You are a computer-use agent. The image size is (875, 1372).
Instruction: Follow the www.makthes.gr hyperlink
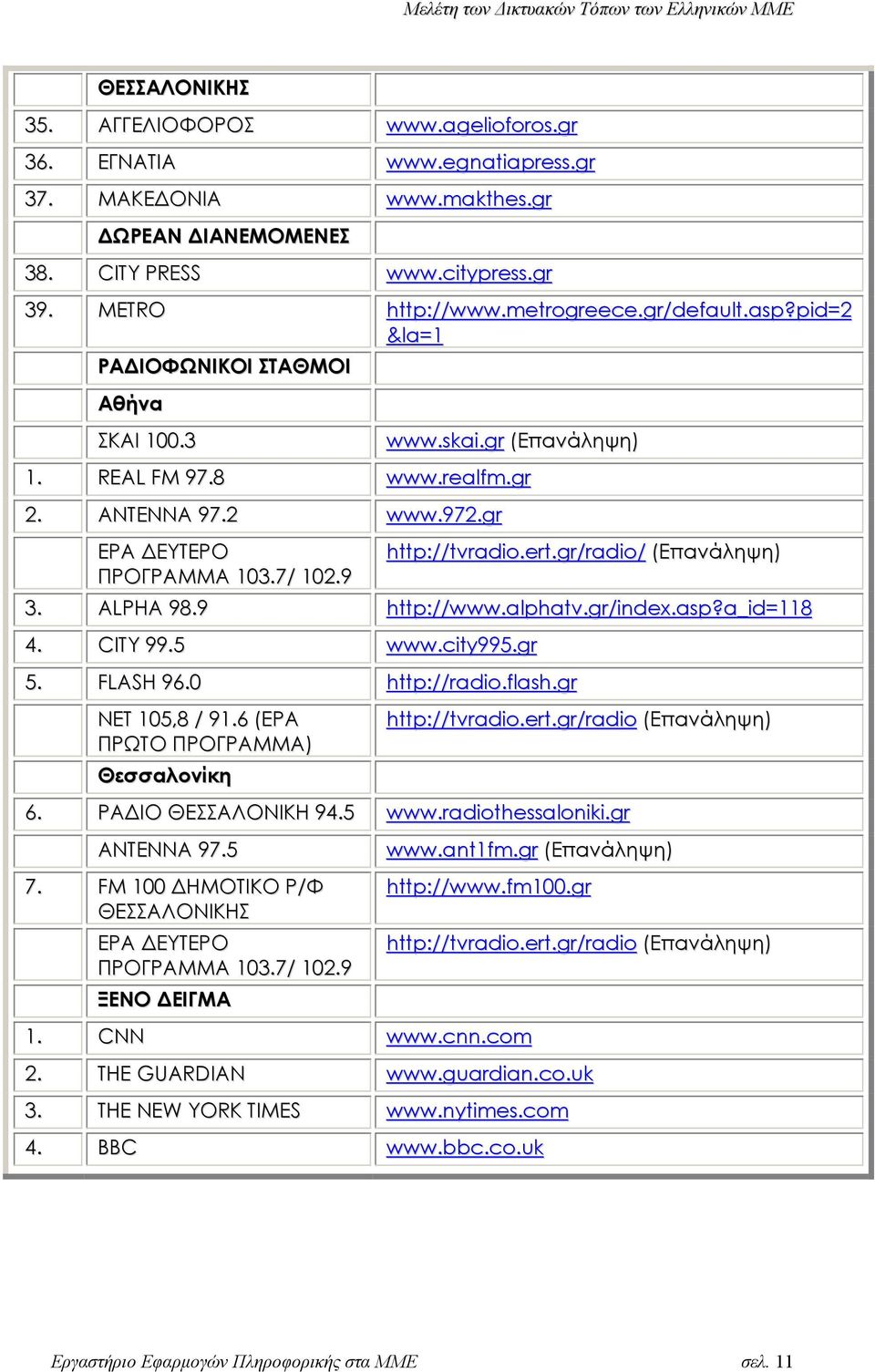468,200
